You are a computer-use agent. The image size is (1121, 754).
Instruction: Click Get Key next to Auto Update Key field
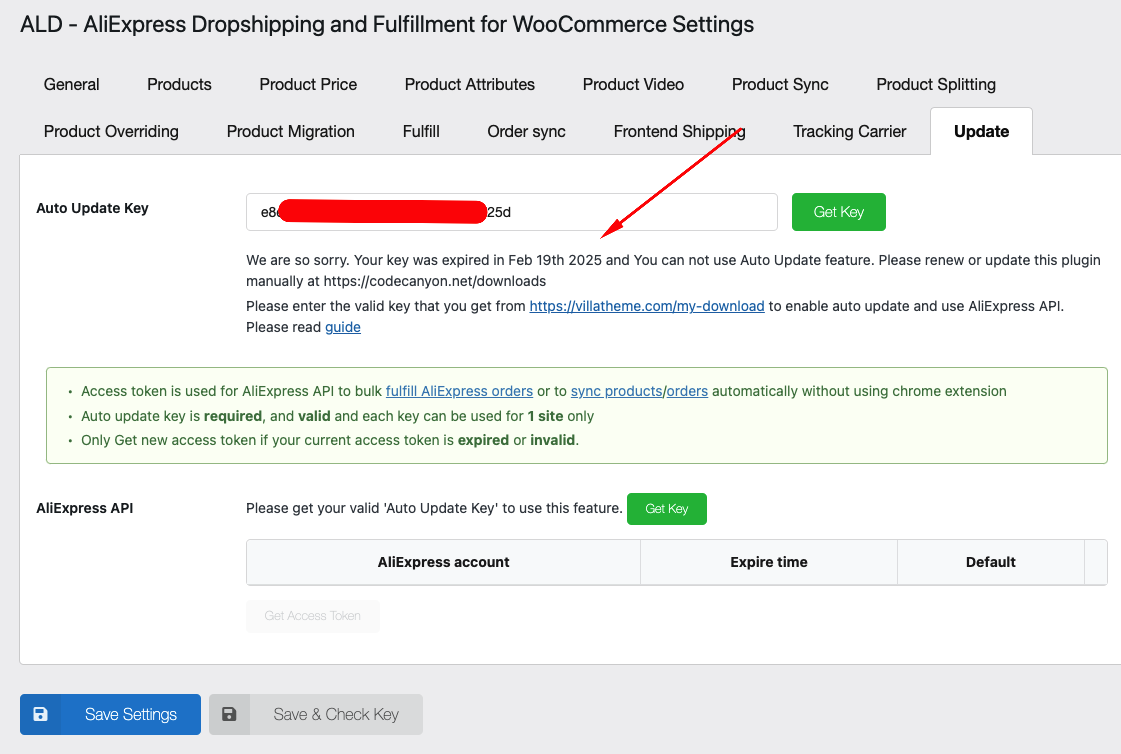point(839,212)
